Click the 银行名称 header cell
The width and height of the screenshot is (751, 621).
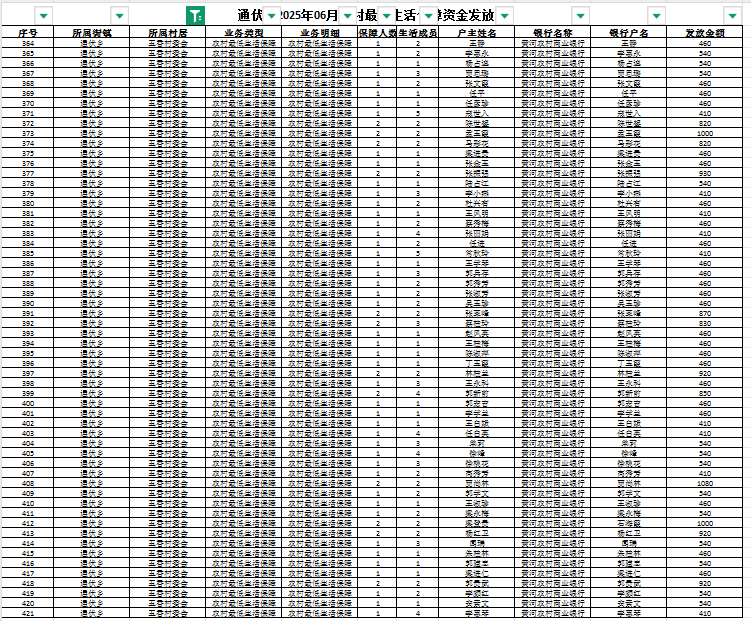[x=553, y=33]
